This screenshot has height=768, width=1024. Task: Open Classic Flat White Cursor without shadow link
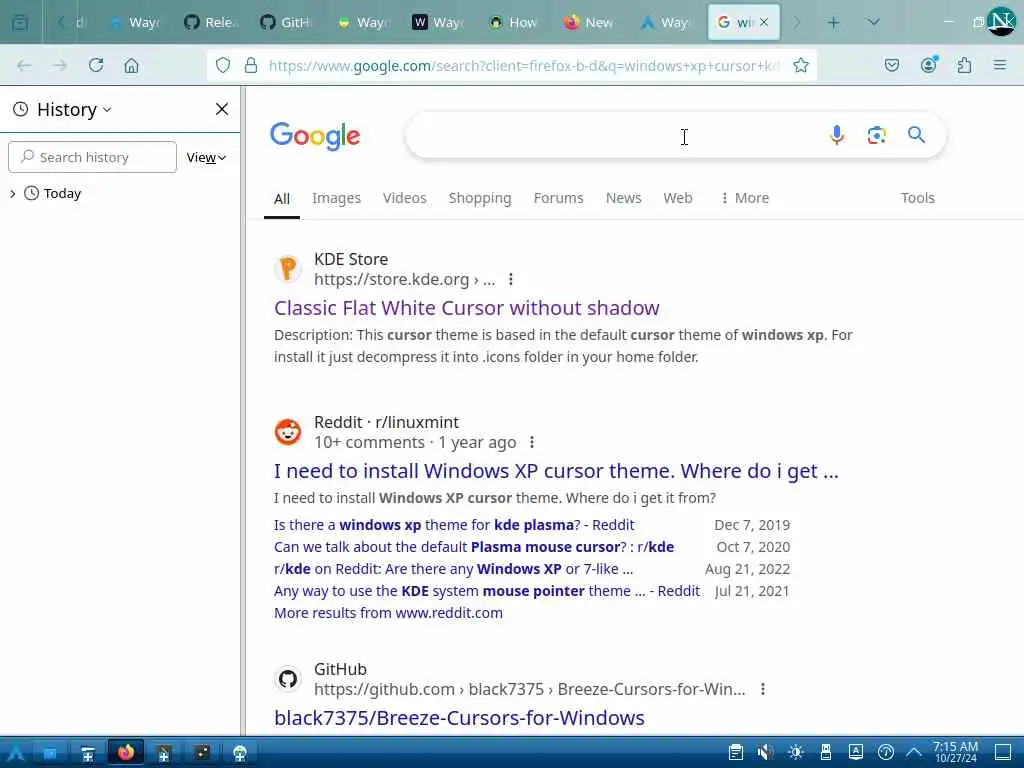(467, 308)
